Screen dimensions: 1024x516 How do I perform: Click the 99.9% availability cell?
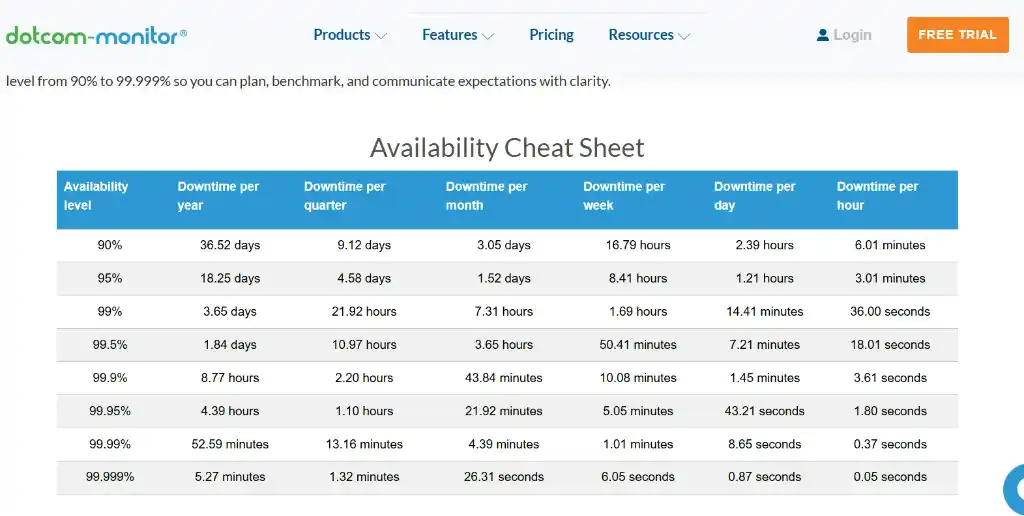(x=110, y=378)
